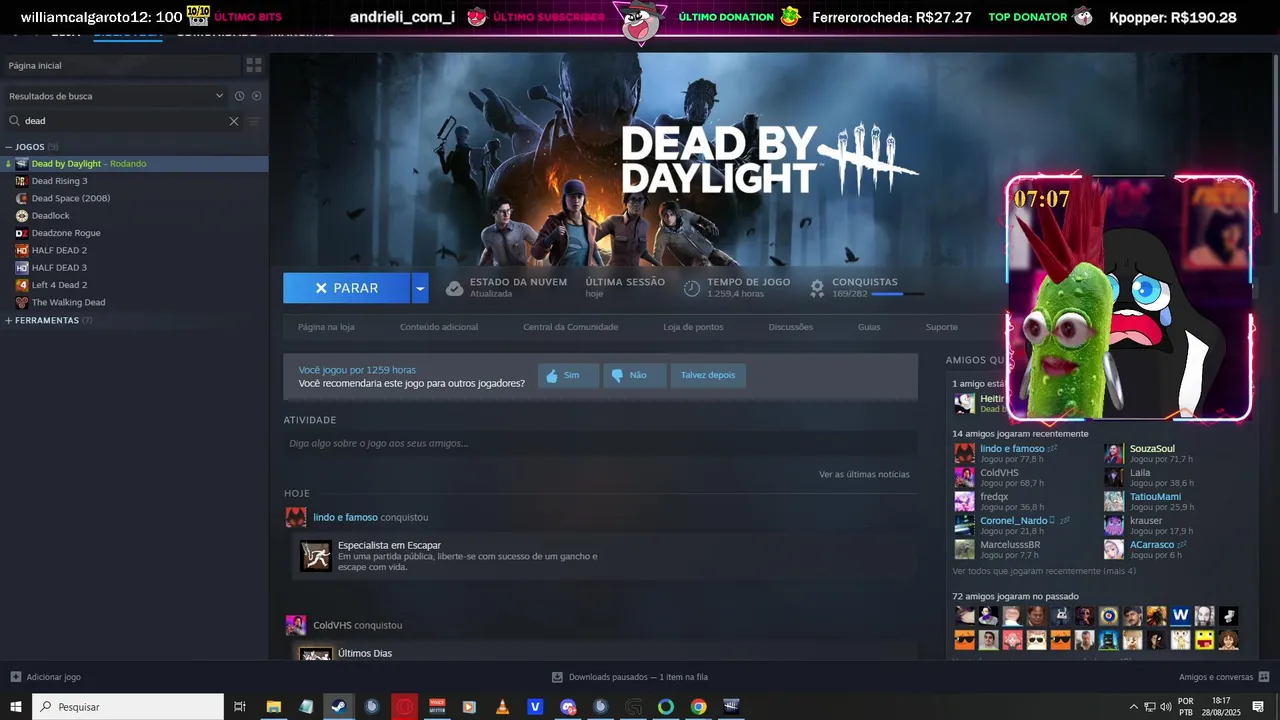Click the Left 4 Dead 2 game icon
Image resolution: width=1280 pixels, height=720 pixels.
[22, 285]
